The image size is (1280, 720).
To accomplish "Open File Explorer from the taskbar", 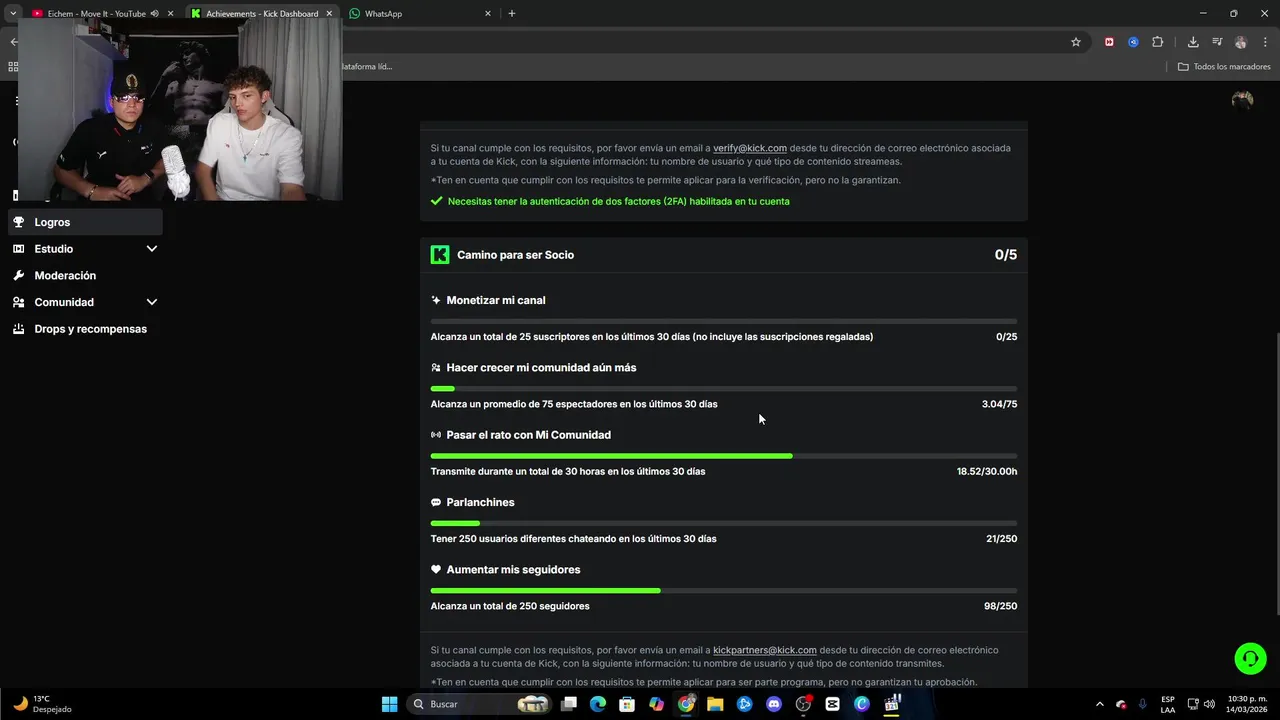I will point(715,704).
